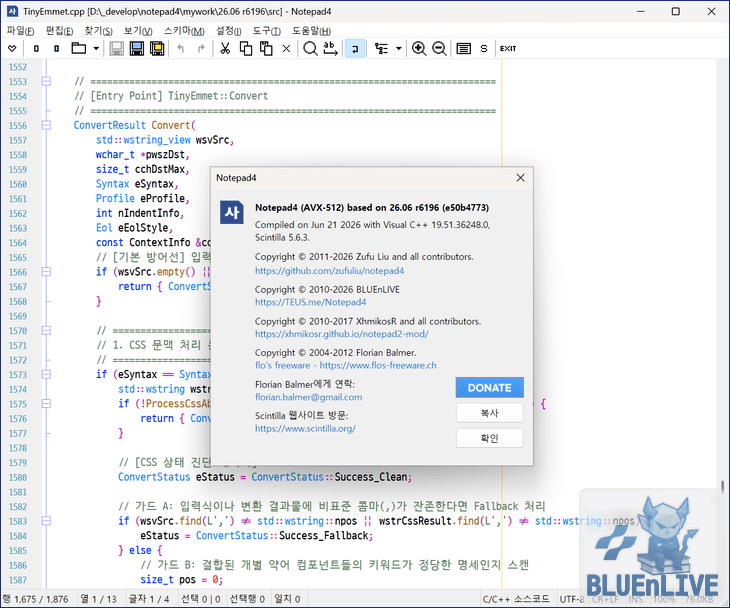Image resolution: width=730 pixels, height=608 pixels.
Task: Collapse the fold marker at line 1575
Action: 46,404
